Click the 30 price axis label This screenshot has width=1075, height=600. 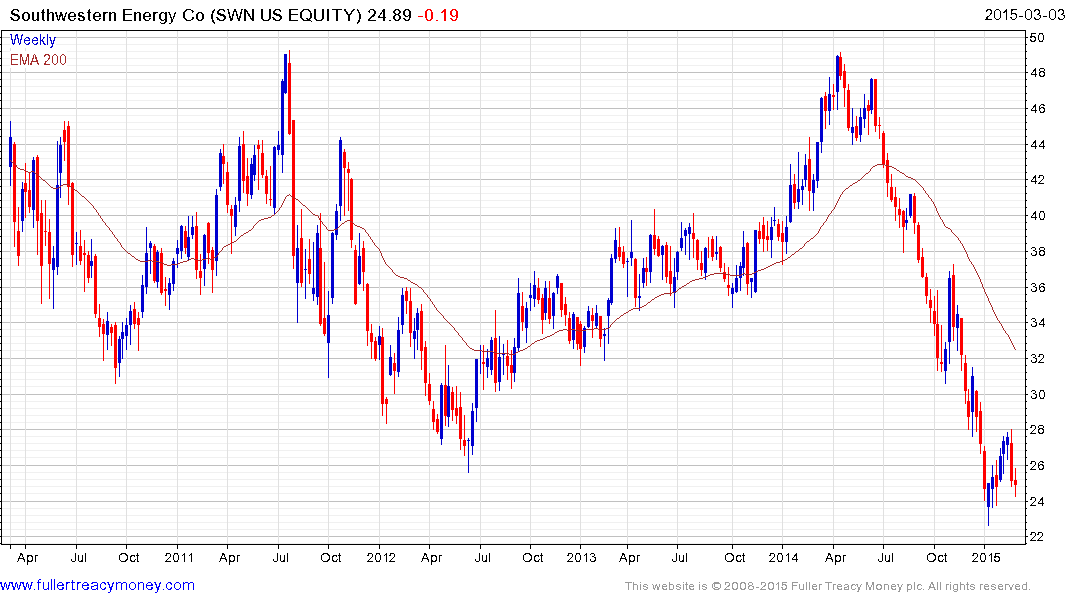click(1037, 394)
